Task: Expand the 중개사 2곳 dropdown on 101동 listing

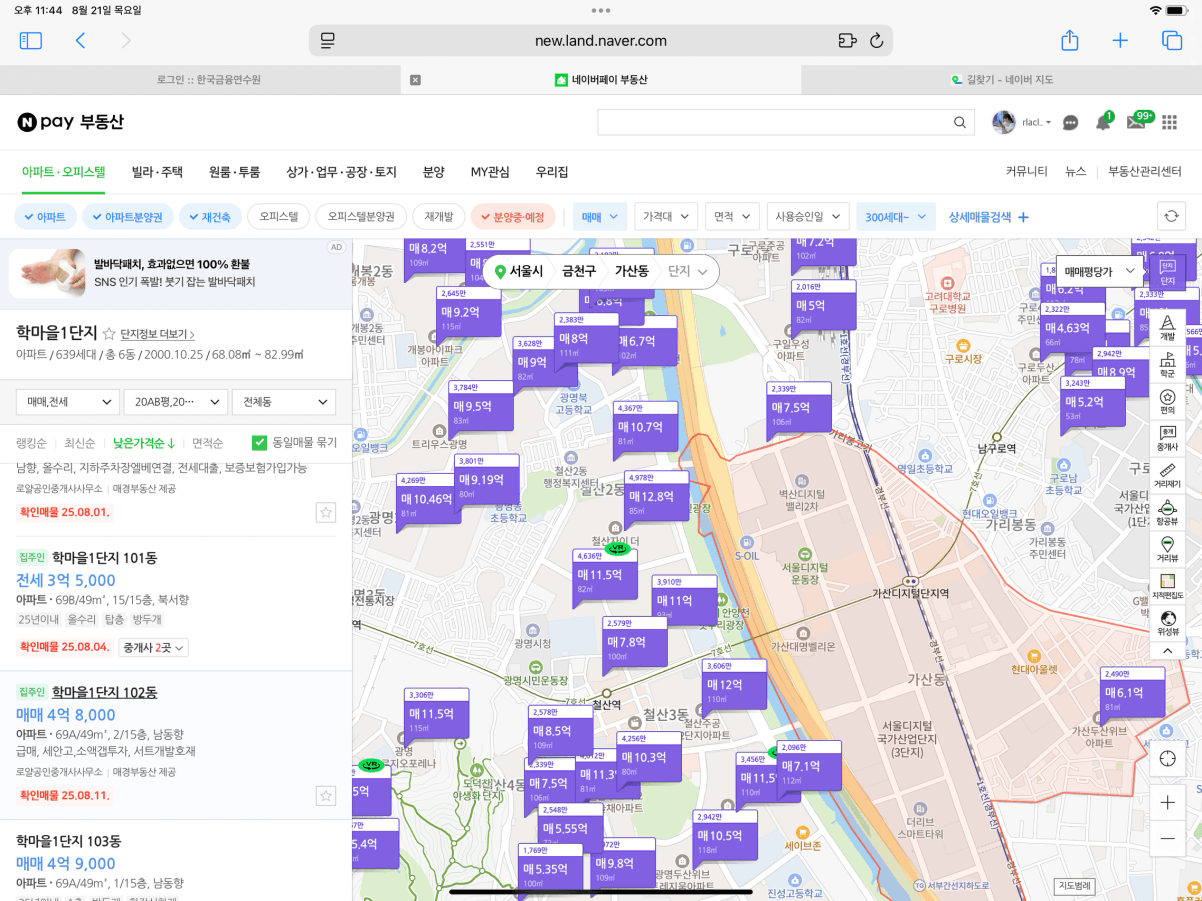Action: [x=153, y=648]
